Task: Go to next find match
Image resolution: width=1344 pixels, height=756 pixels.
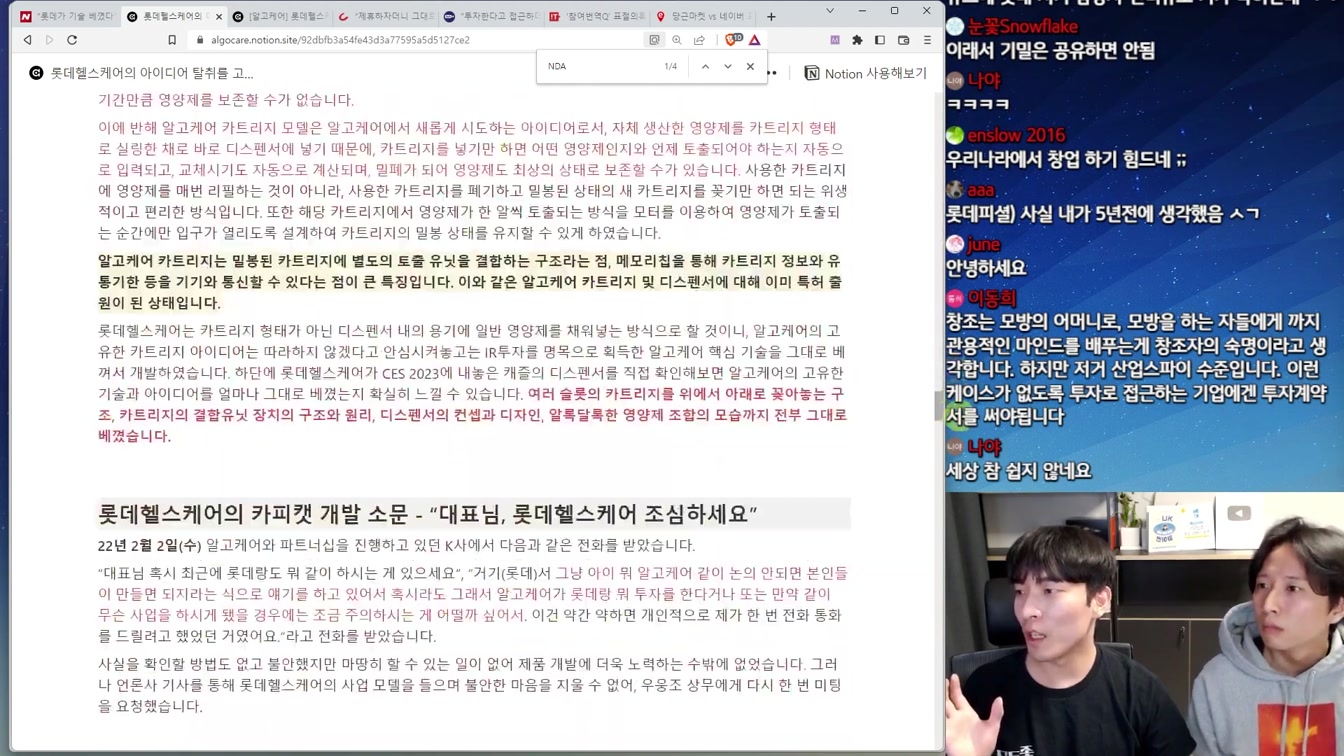Action: (728, 66)
